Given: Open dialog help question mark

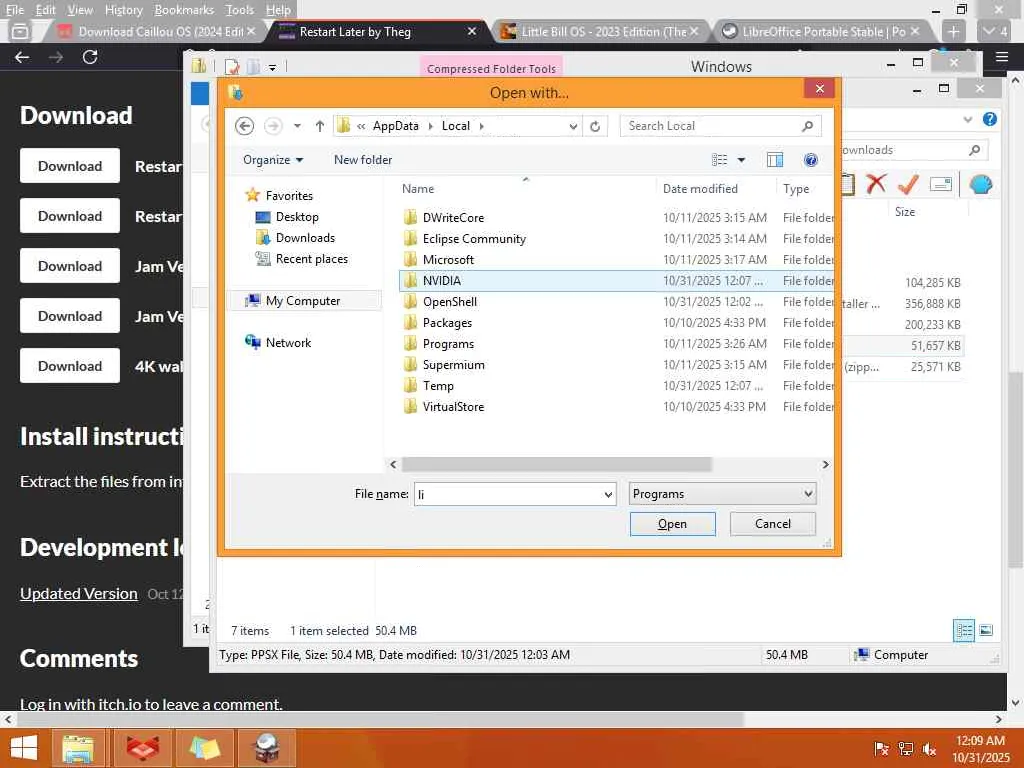Looking at the screenshot, I should 810,160.
